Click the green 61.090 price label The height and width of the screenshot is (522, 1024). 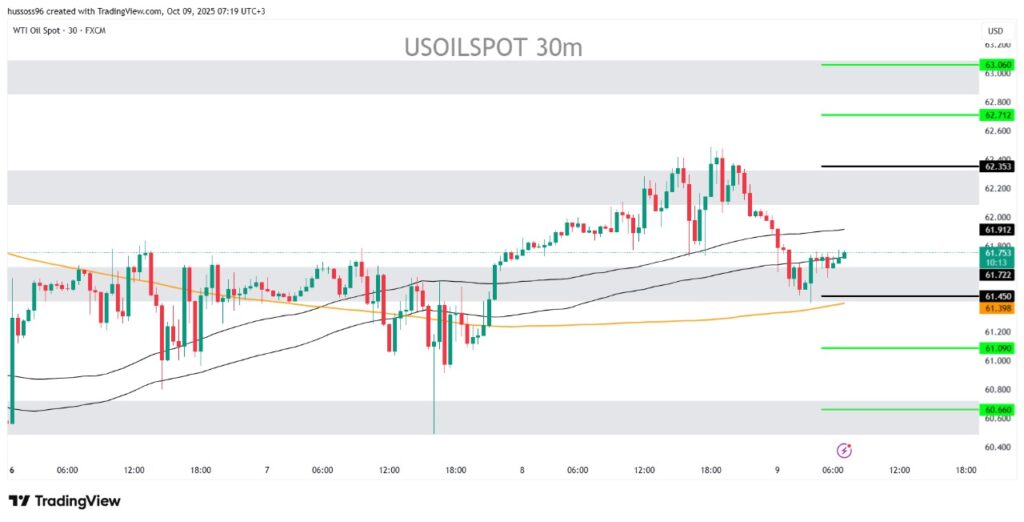[x=997, y=348]
